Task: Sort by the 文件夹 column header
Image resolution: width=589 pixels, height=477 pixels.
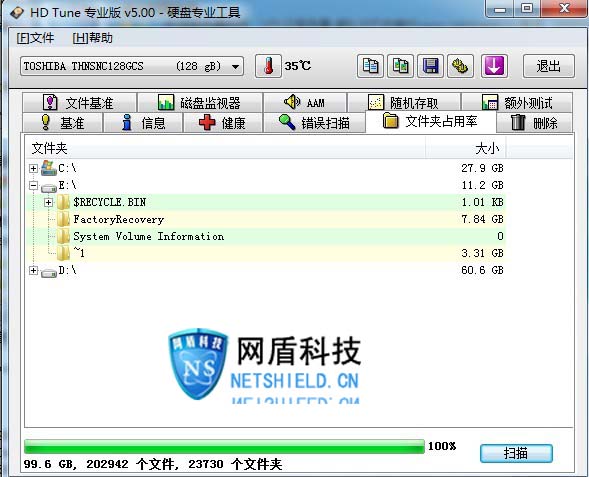Action: coord(226,148)
